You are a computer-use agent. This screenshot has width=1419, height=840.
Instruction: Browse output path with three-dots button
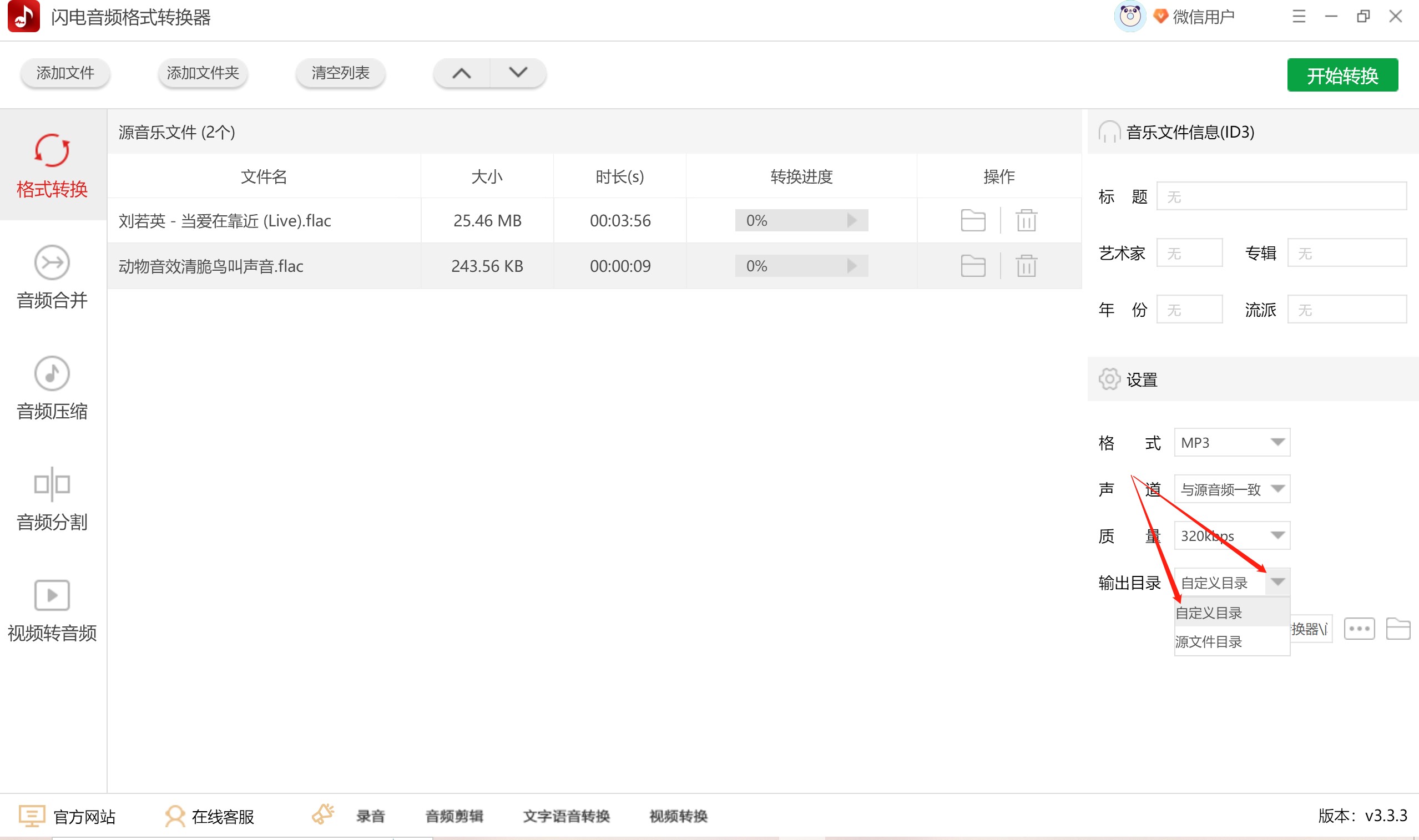tap(1359, 628)
